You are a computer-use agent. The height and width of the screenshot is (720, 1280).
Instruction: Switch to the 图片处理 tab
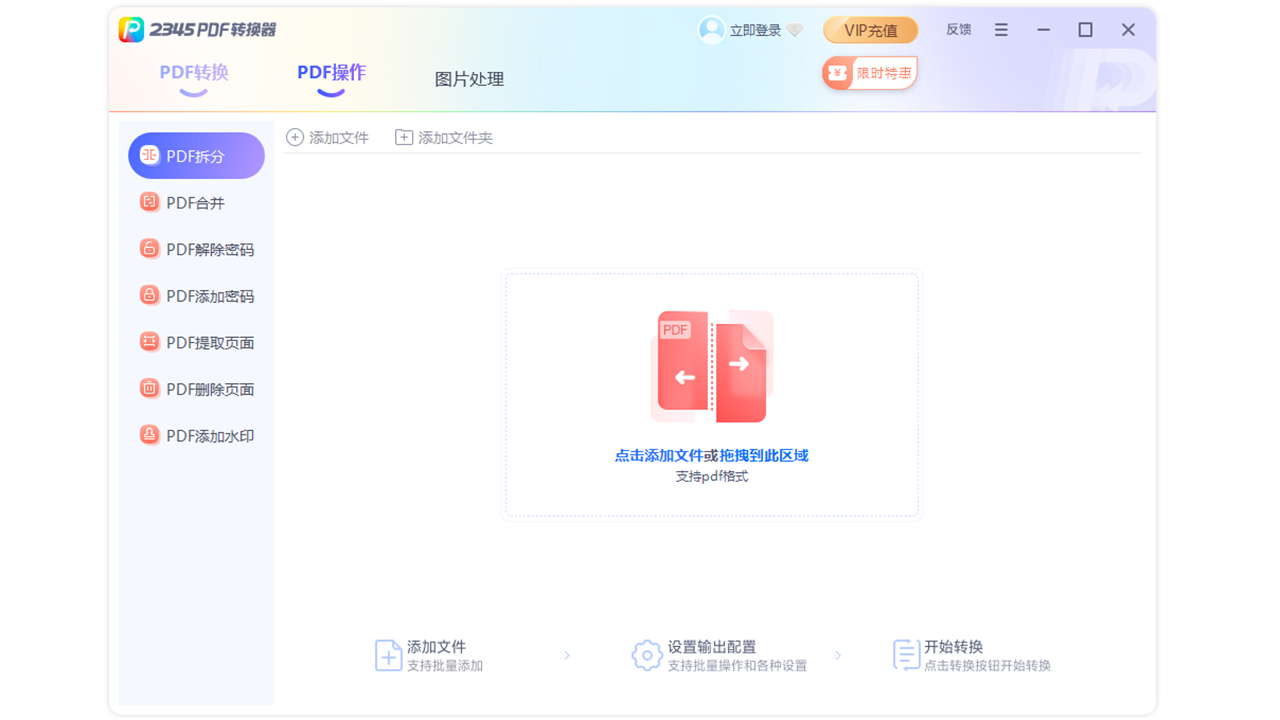[469, 78]
